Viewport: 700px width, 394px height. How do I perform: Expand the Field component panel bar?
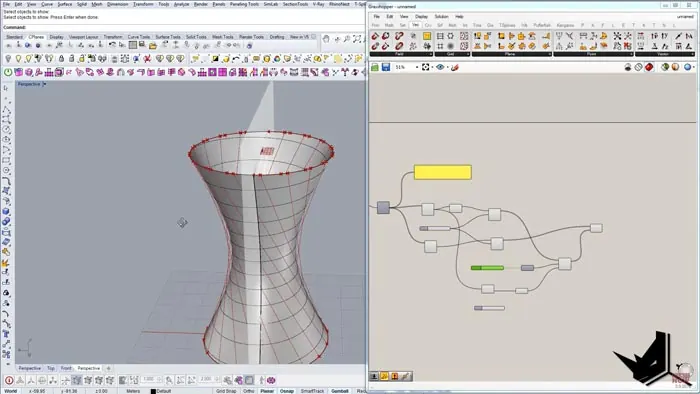point(401,54)
